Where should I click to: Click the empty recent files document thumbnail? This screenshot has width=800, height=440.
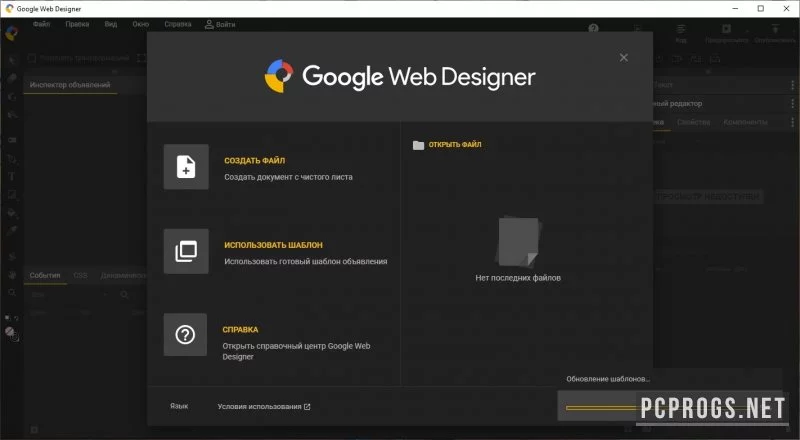click(x=518, y=241)
